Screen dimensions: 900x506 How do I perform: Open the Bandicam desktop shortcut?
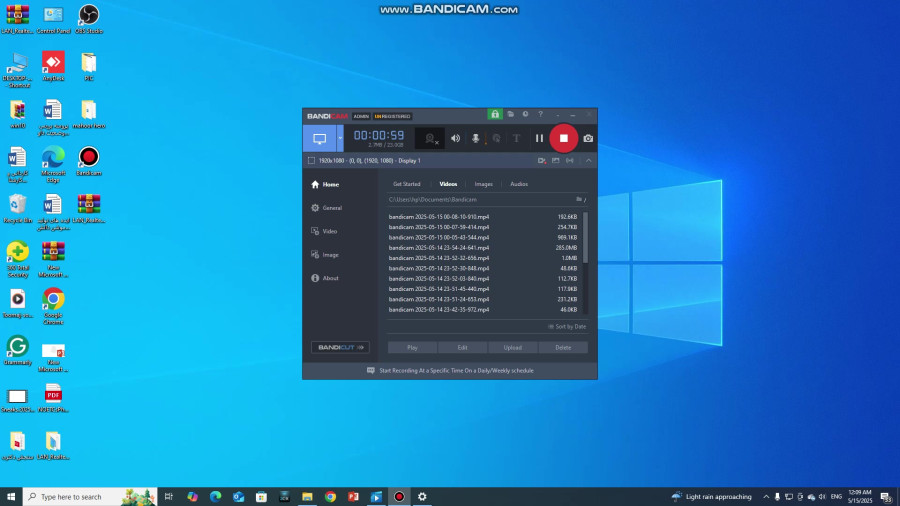pyautogui.click(x=88, y=161)
